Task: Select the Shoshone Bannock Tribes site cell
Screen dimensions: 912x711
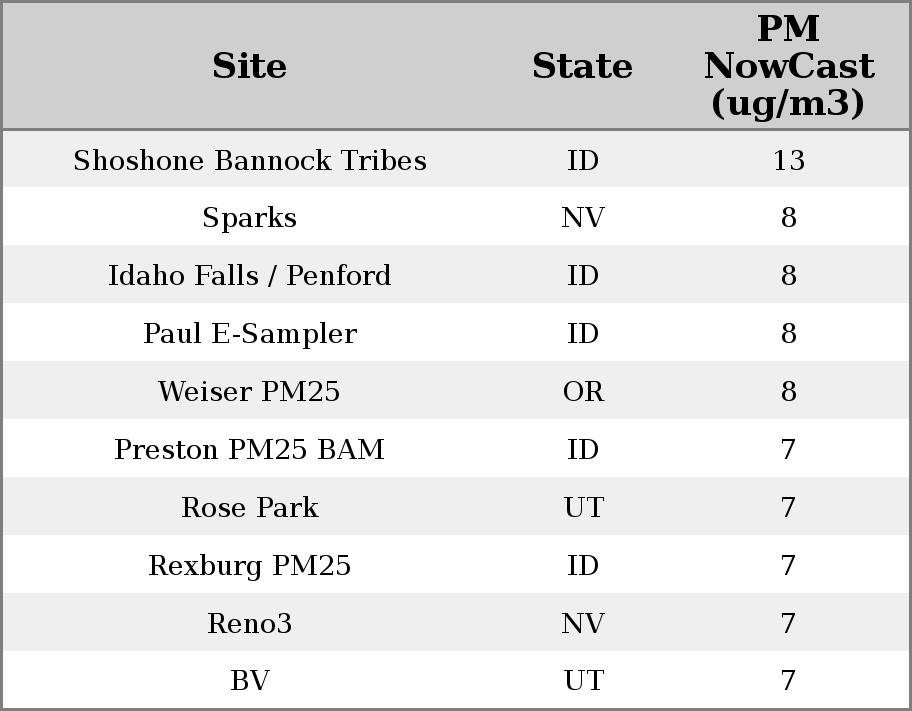Action: coord(250,161)
